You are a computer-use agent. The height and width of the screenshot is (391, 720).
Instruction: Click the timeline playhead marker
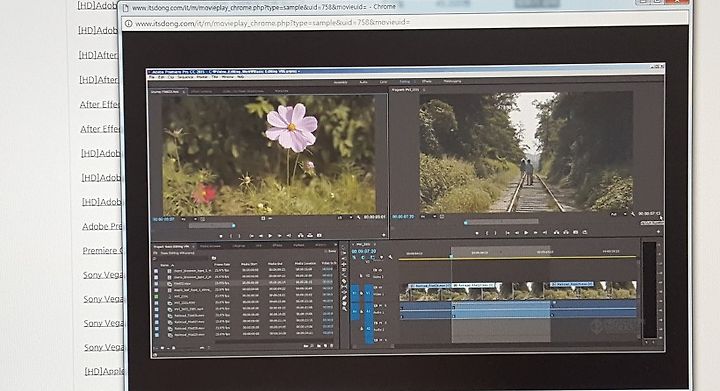451,256
